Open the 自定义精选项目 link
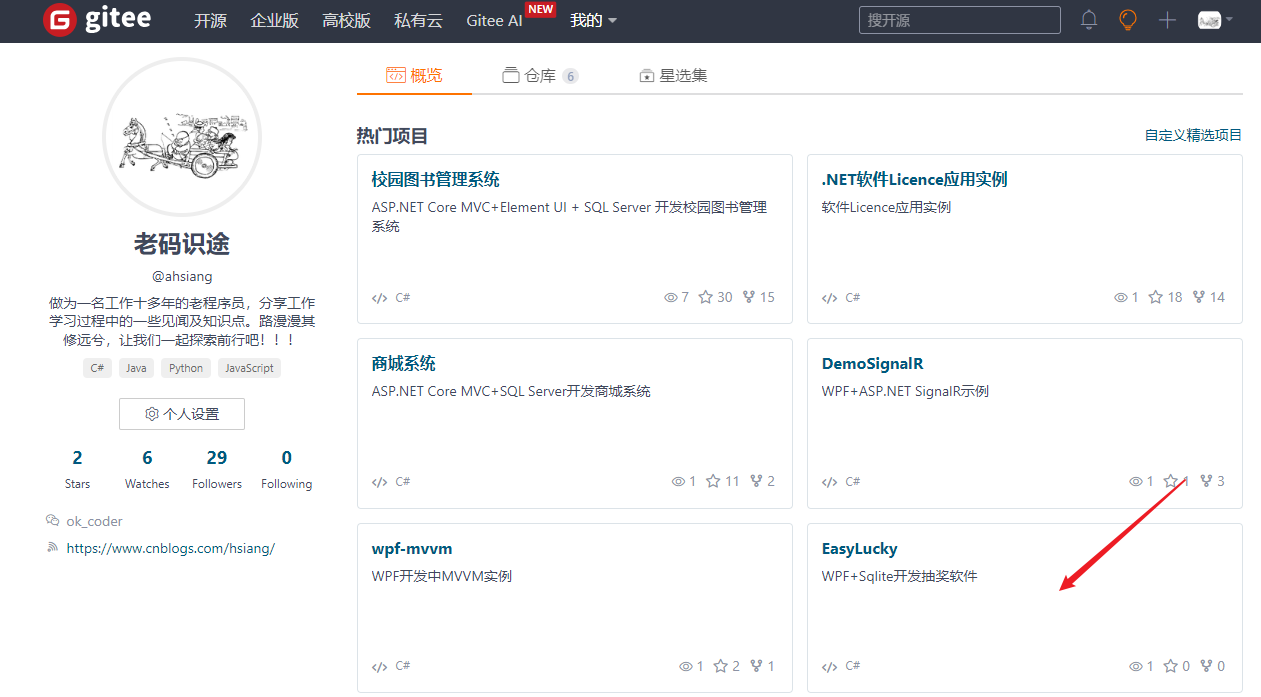The height and width of the screenshot is (697, 1261). pyautogui.click(x=1193, y=135)
